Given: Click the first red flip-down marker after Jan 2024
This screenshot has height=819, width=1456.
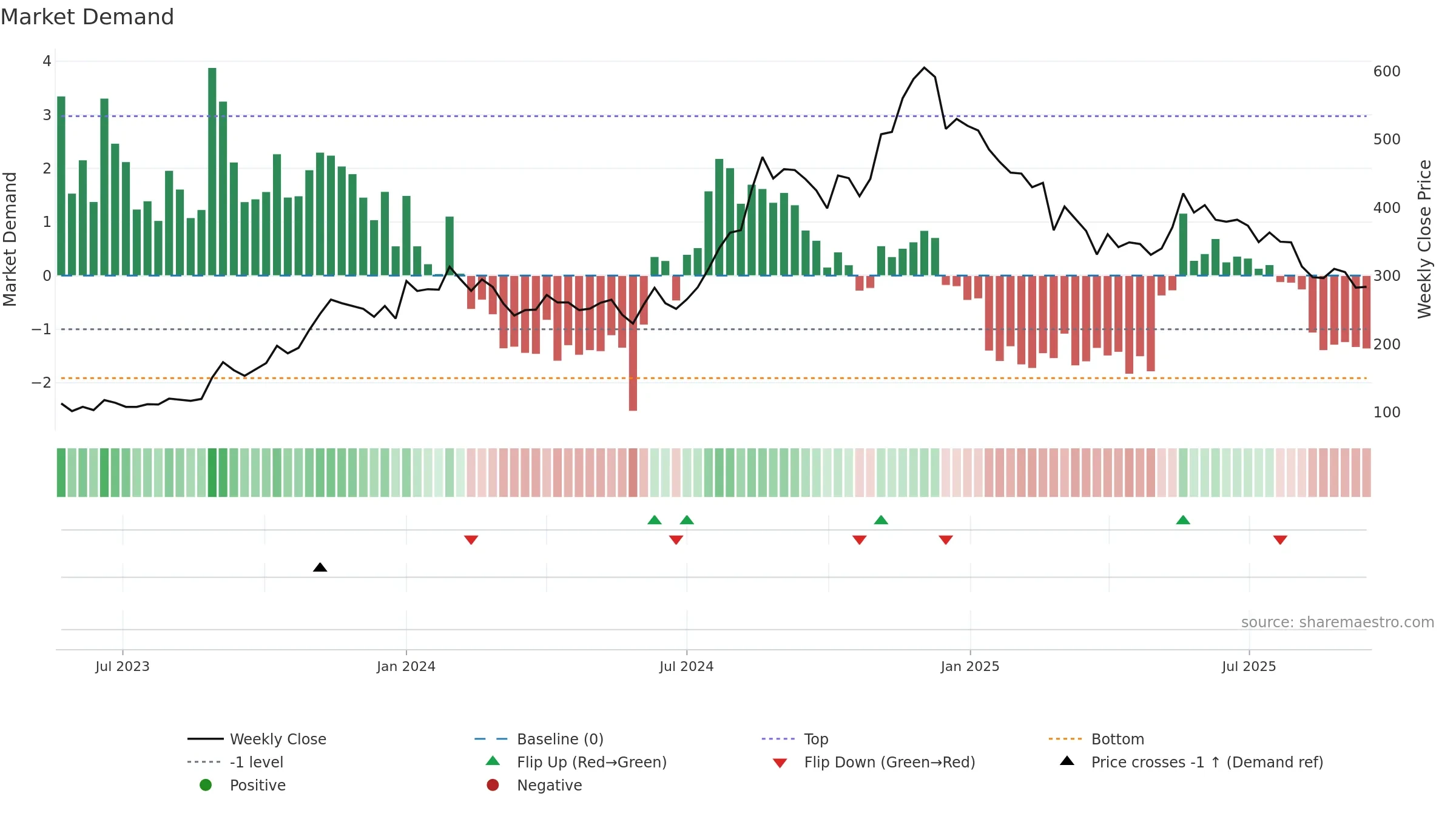Looking at the screenshot, I should pyautogui.click(x=471, y=540).
